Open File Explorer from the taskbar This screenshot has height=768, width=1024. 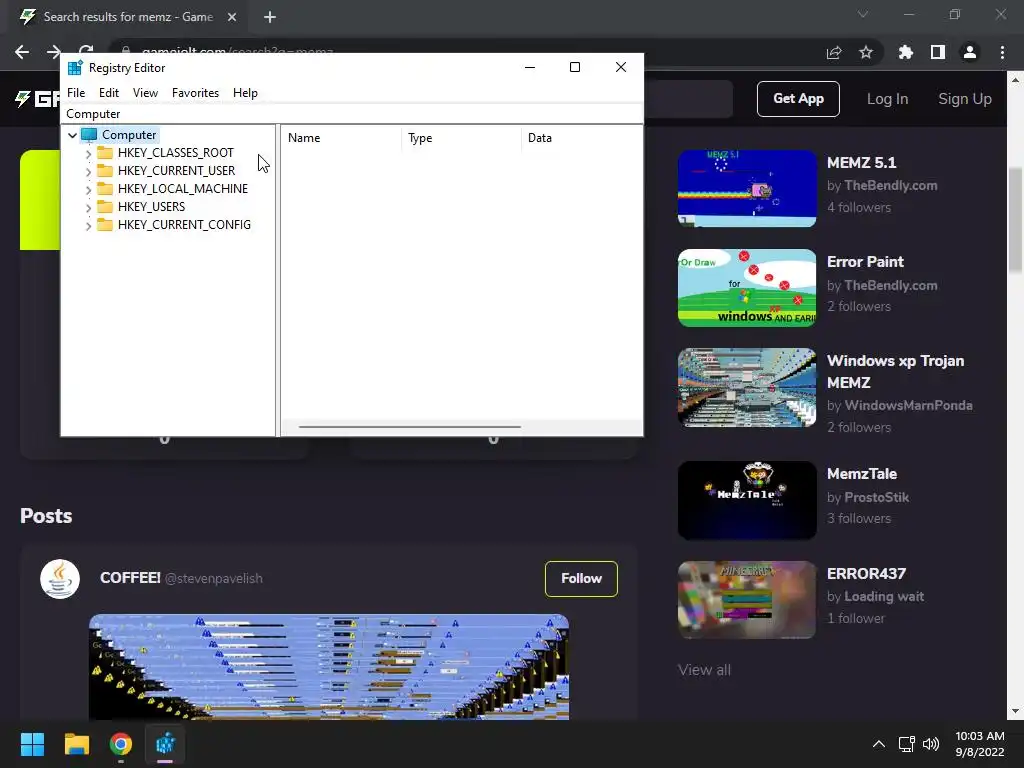click(x=76, y=744)
